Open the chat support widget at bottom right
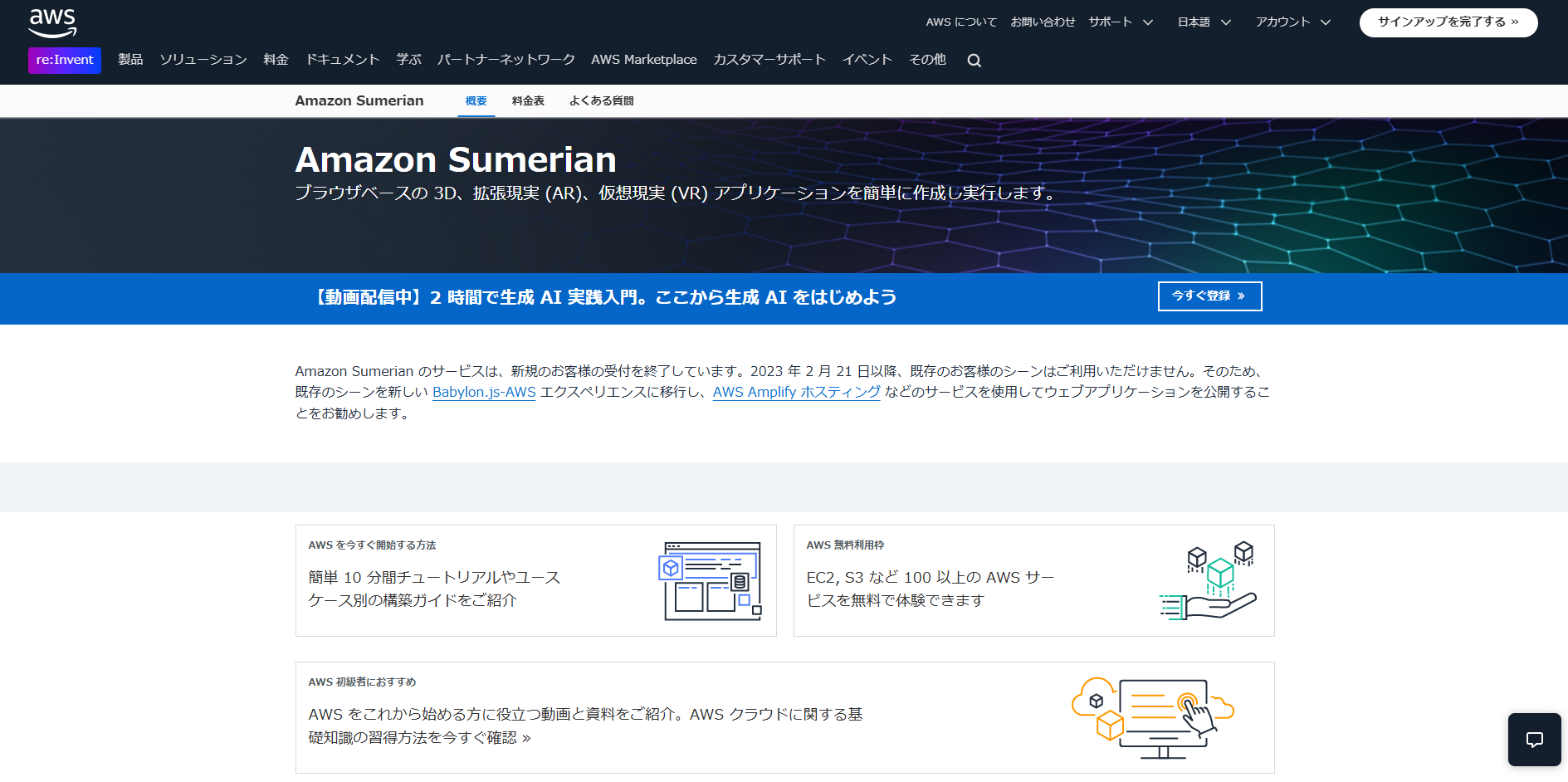Image resolution: width=1568 pixels, height=782 pixels. (x=1533, y=739)
